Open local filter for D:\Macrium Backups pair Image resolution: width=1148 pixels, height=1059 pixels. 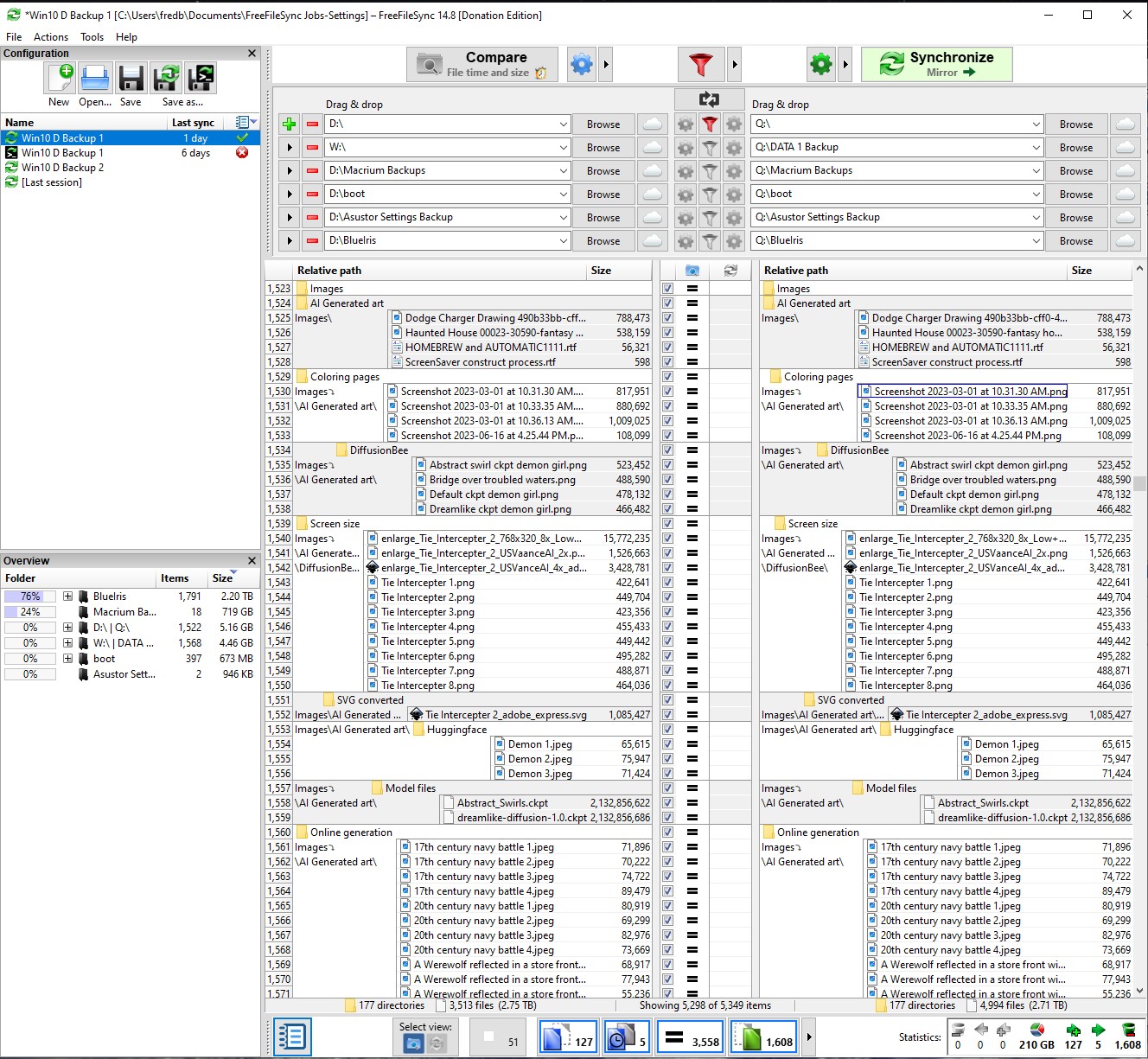click(x=710, y=171)
